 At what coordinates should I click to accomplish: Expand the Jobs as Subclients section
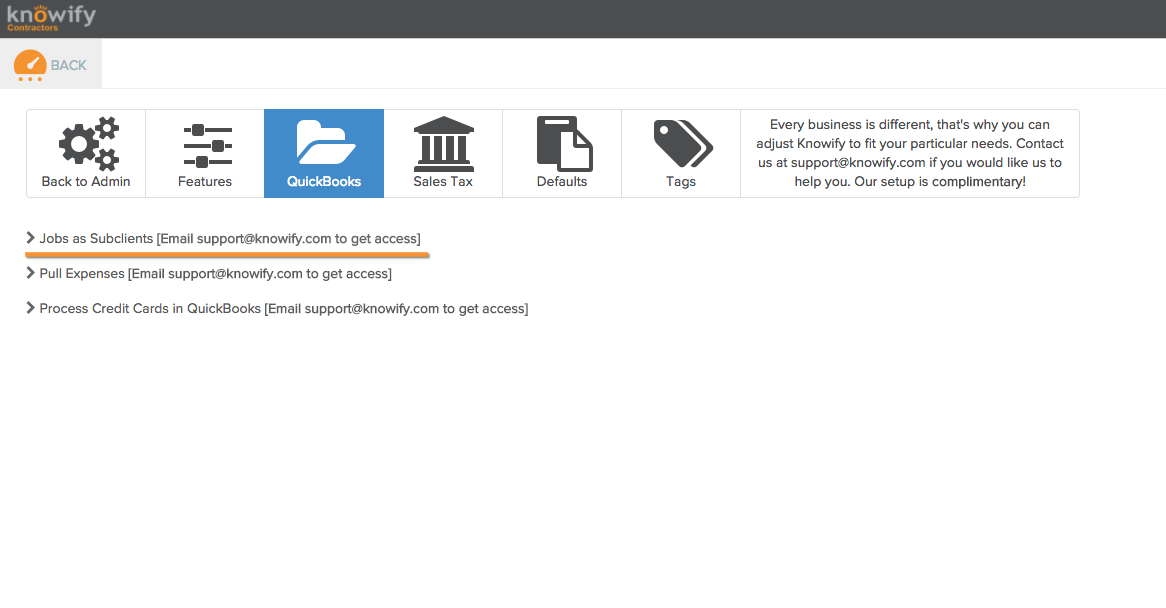coord(223,239)
